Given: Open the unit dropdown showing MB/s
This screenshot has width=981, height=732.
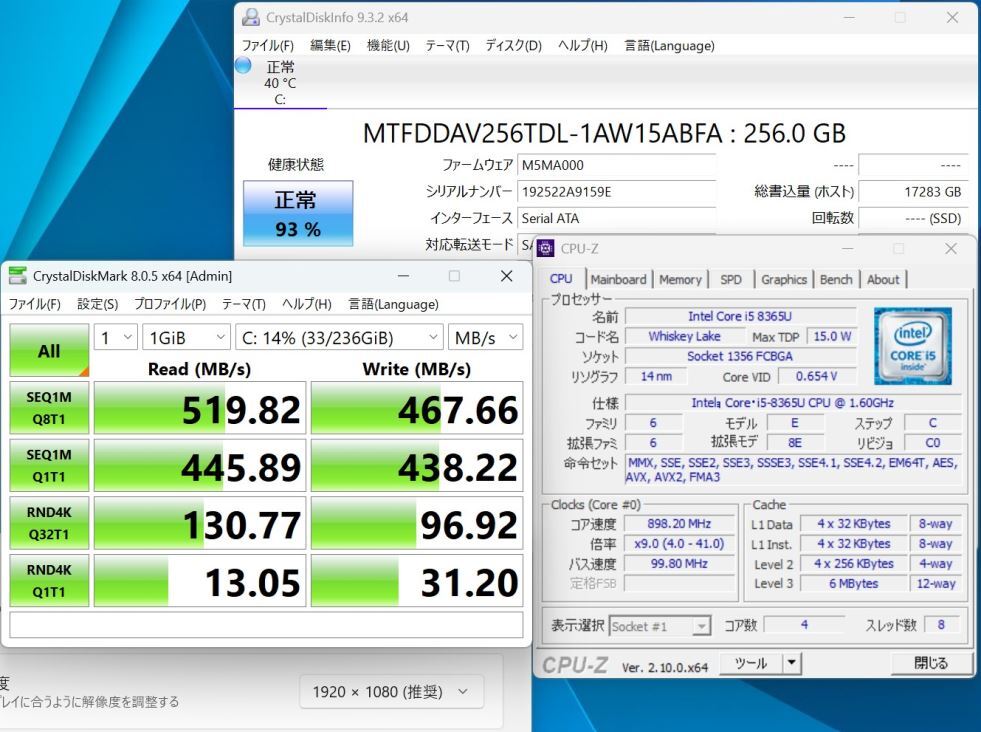Looking at the screenshot, I should click(485, 338).
